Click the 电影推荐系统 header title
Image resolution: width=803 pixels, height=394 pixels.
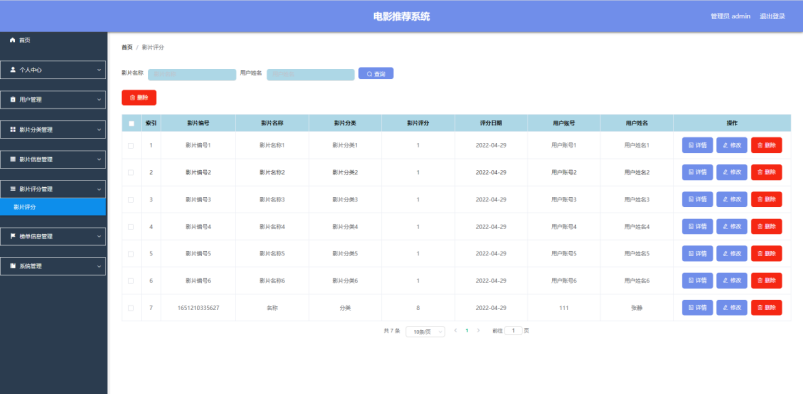(x=402, y=16)
